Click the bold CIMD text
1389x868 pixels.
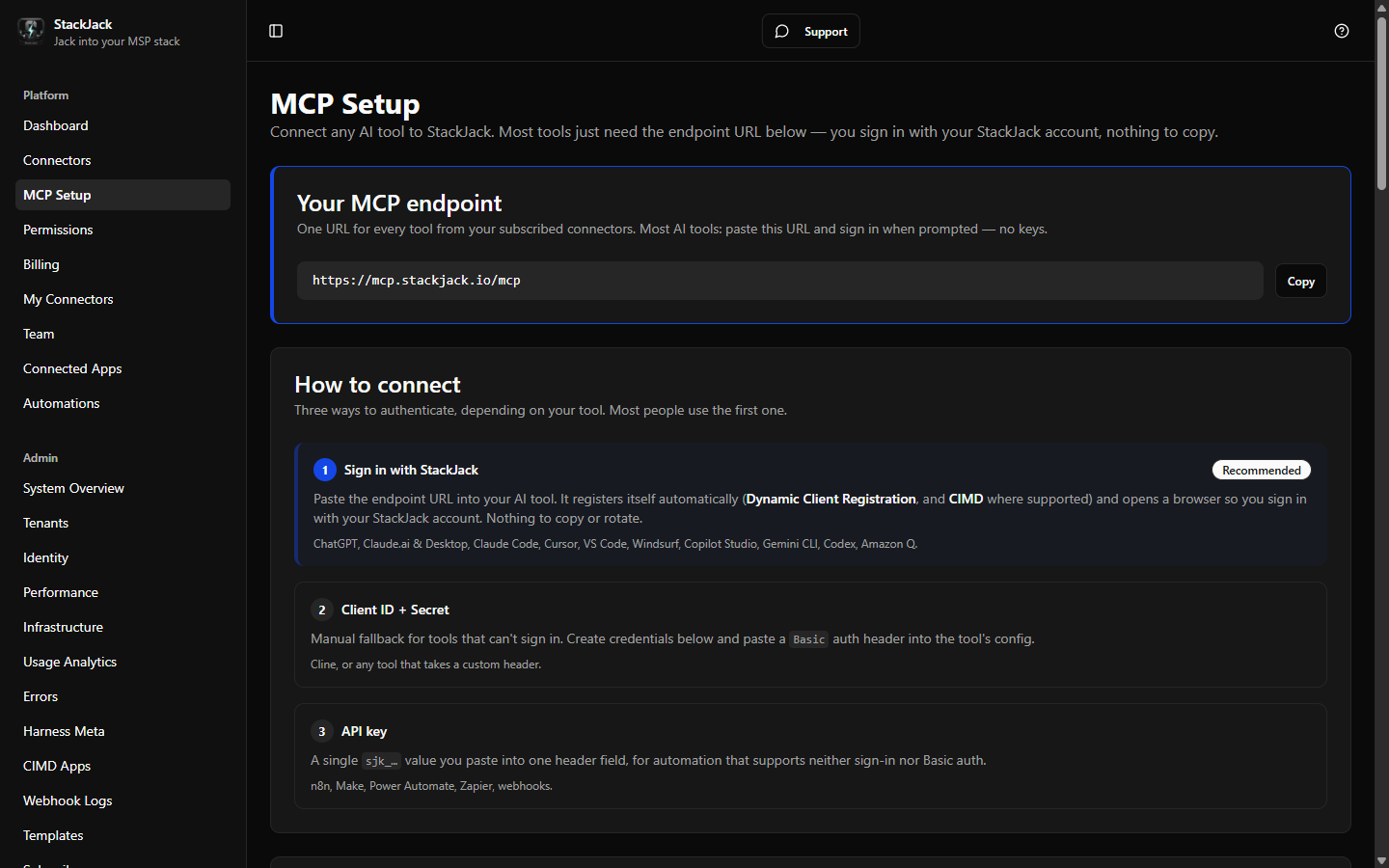(966, 499)
